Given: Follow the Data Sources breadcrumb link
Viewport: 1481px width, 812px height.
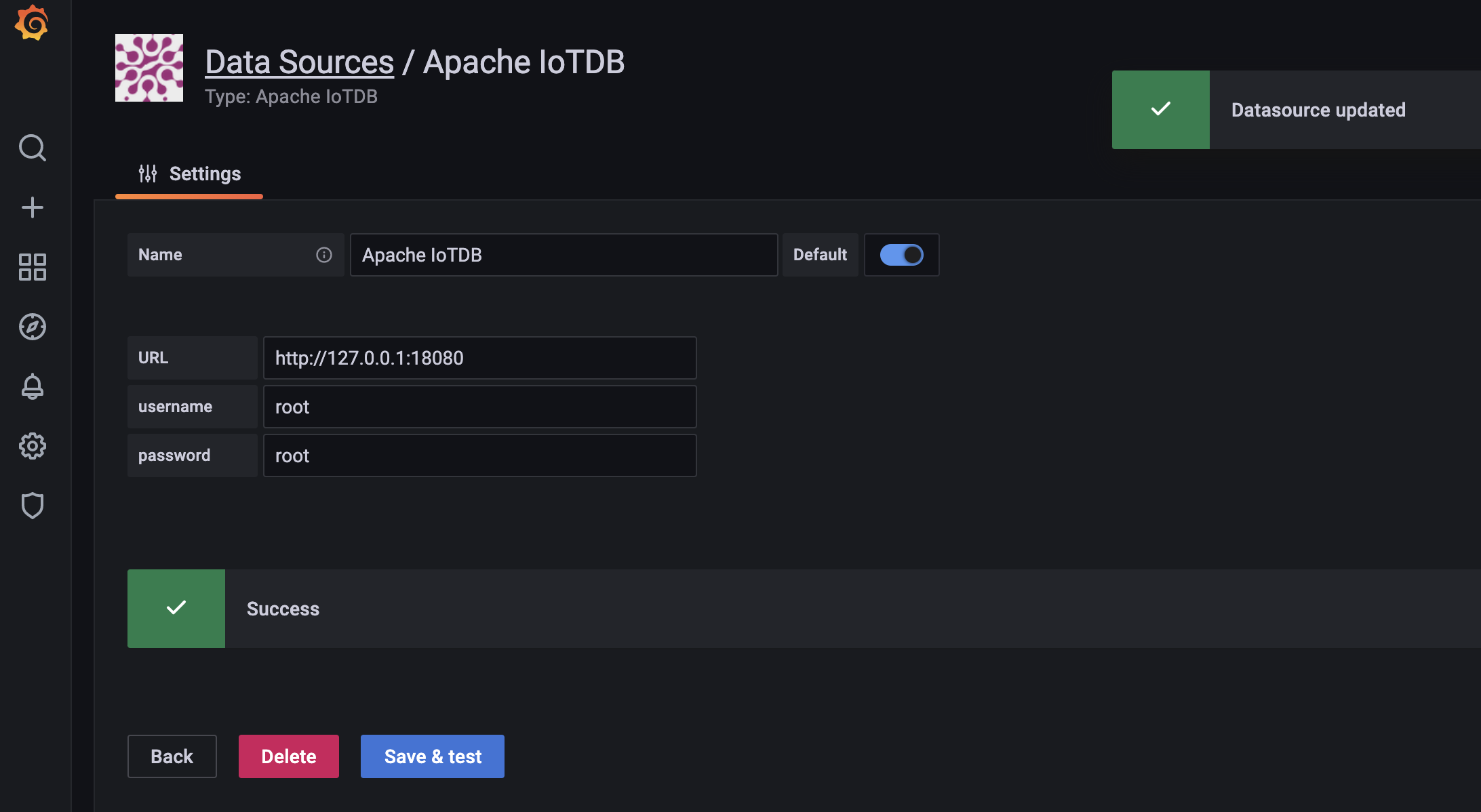Looking at the screenshot, I should (299, 62).
